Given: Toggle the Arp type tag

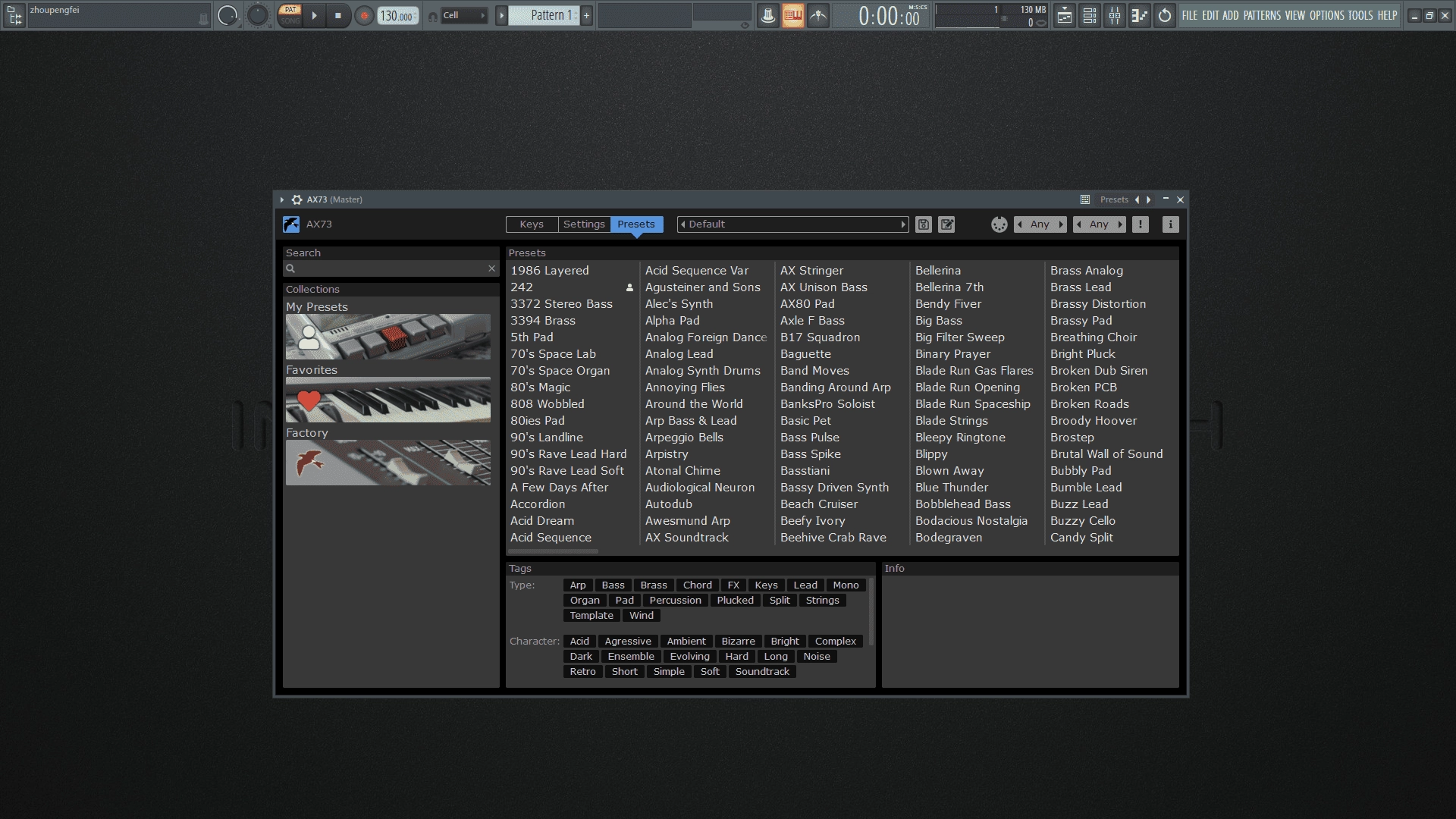Looking at the screenshot, I should click(578, 585).
